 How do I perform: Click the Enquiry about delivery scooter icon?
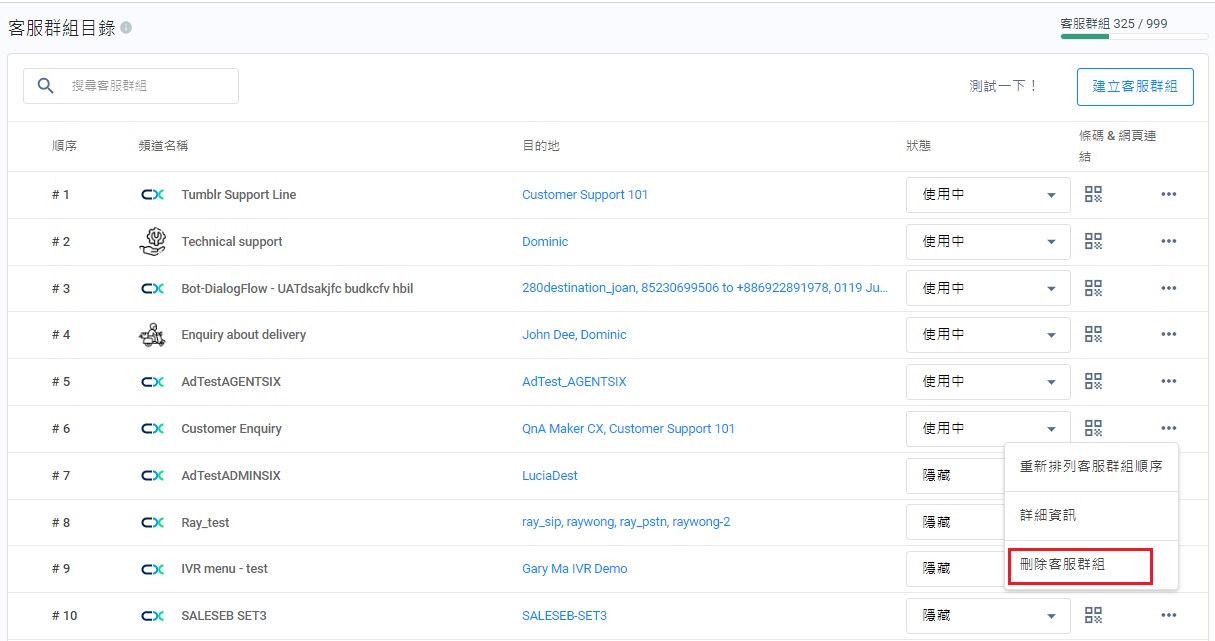pos(152,334)
